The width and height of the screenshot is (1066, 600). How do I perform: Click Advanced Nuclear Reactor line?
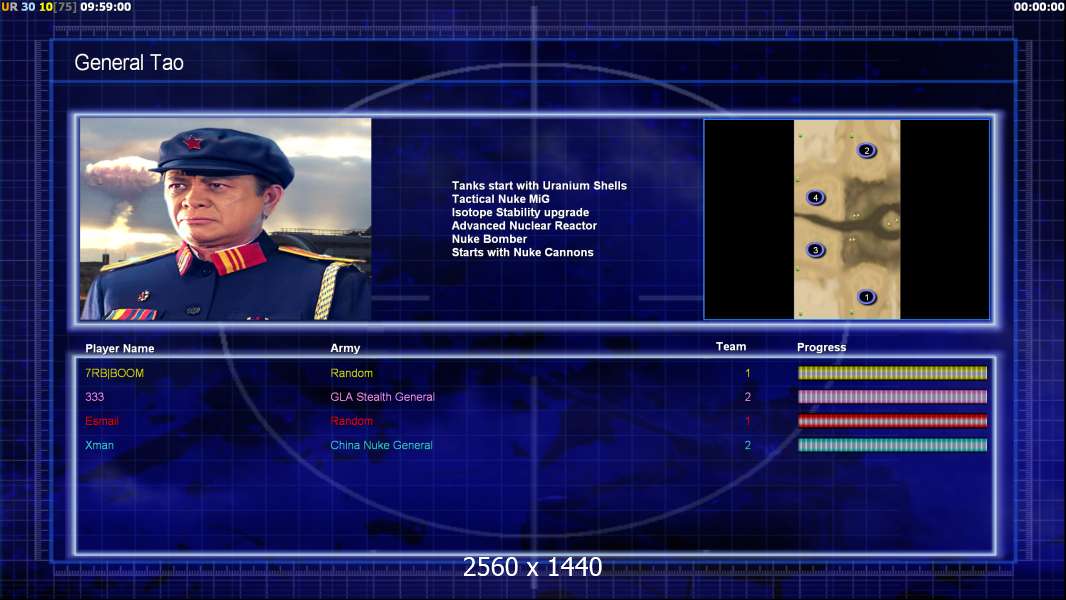coord(524,226)
